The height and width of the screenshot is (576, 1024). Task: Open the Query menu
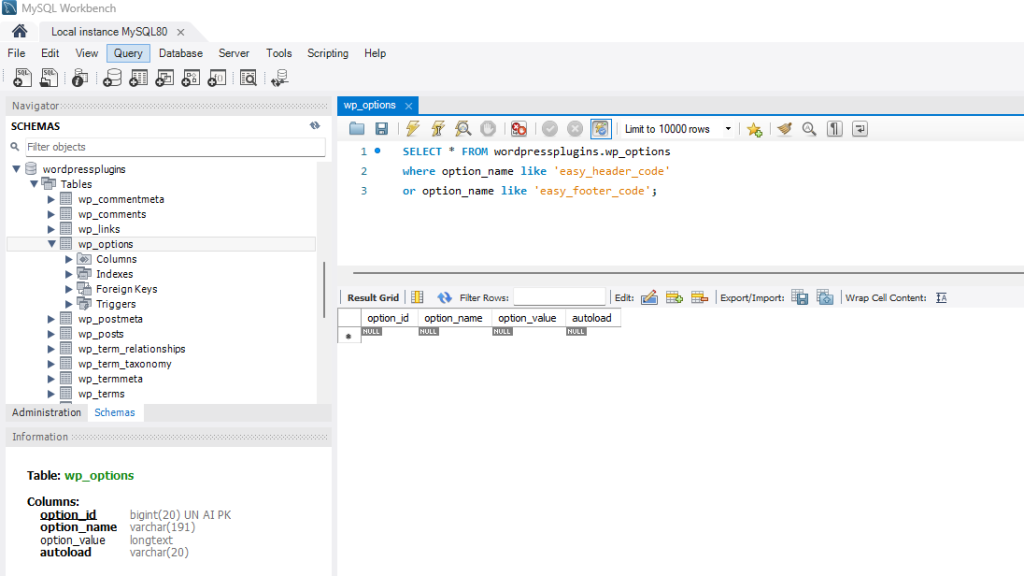[x=127, y=53]
